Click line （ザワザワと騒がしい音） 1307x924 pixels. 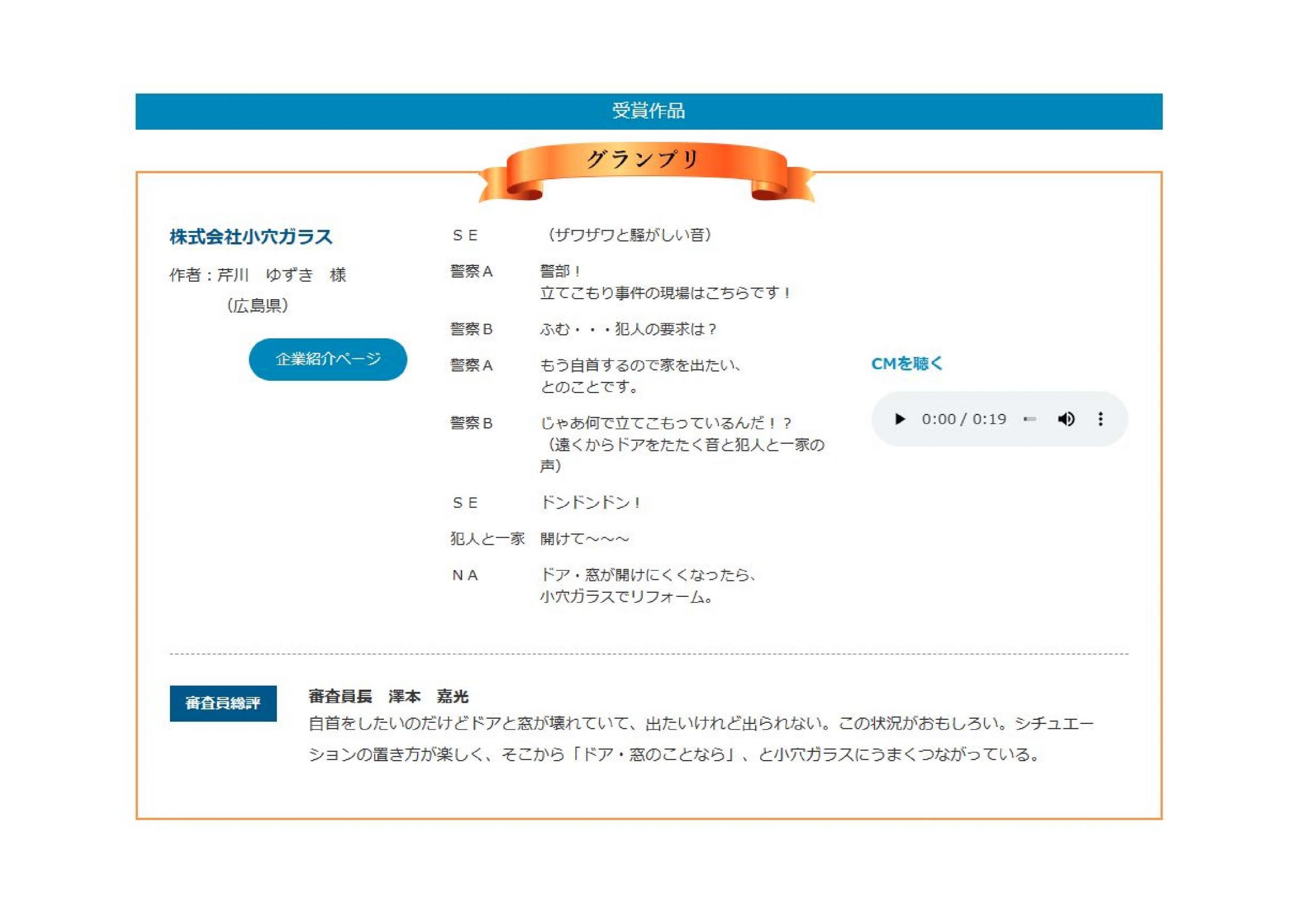point(629,234)
